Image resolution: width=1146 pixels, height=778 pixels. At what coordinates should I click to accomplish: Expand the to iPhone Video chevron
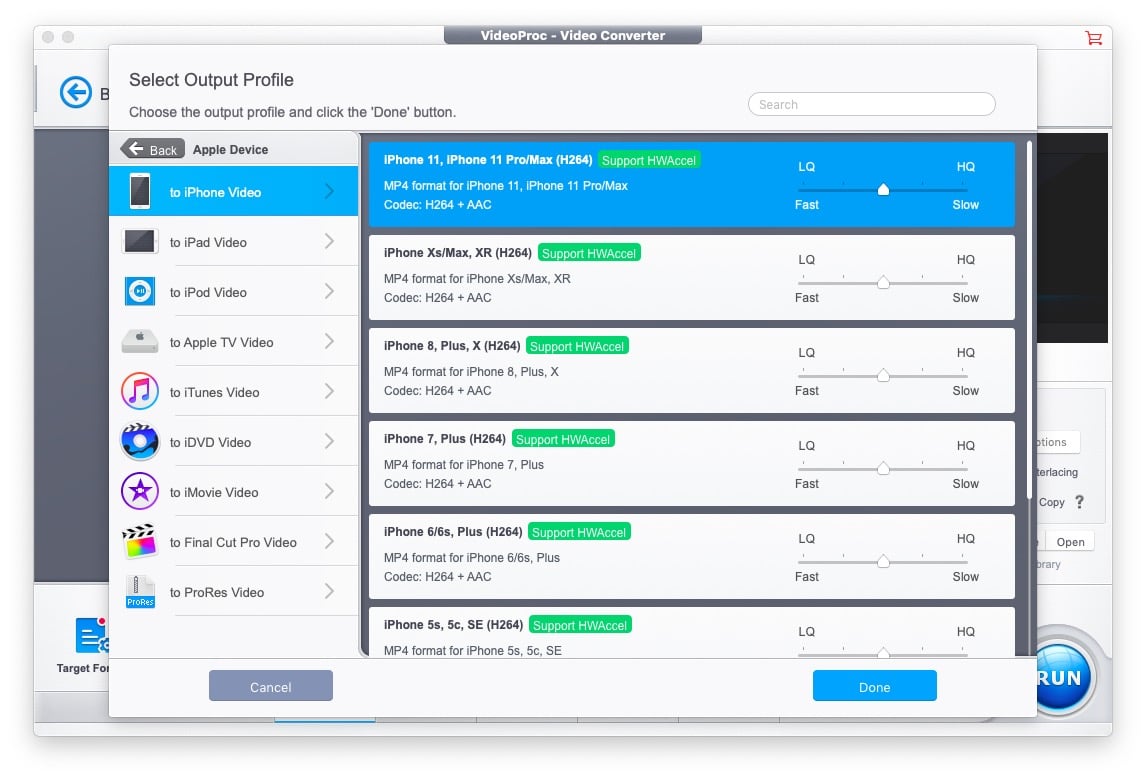tap(330, 192)
